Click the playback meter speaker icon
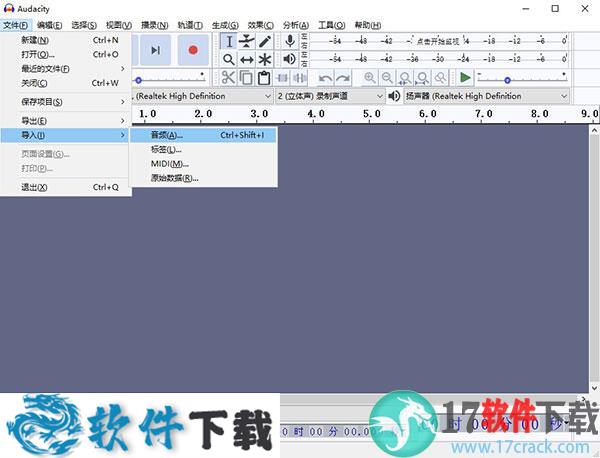600x458 pixels. click(290, 59)
